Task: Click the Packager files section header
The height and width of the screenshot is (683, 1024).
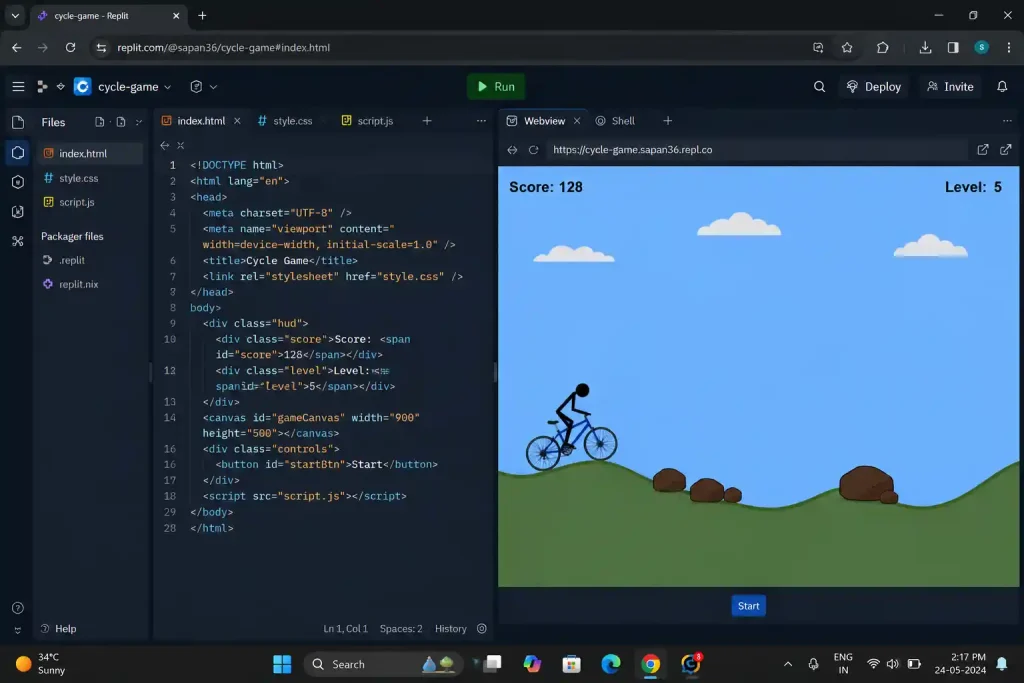Action: [x=72, y=236]
